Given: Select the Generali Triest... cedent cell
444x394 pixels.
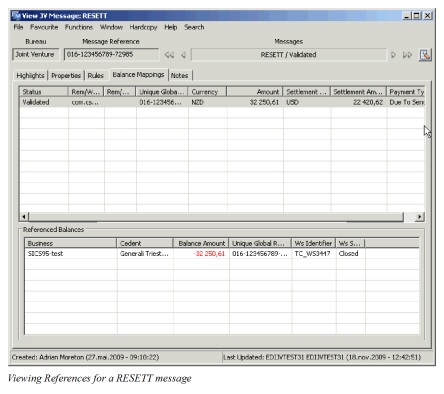Looking at the screenshot, I should 145,254.
